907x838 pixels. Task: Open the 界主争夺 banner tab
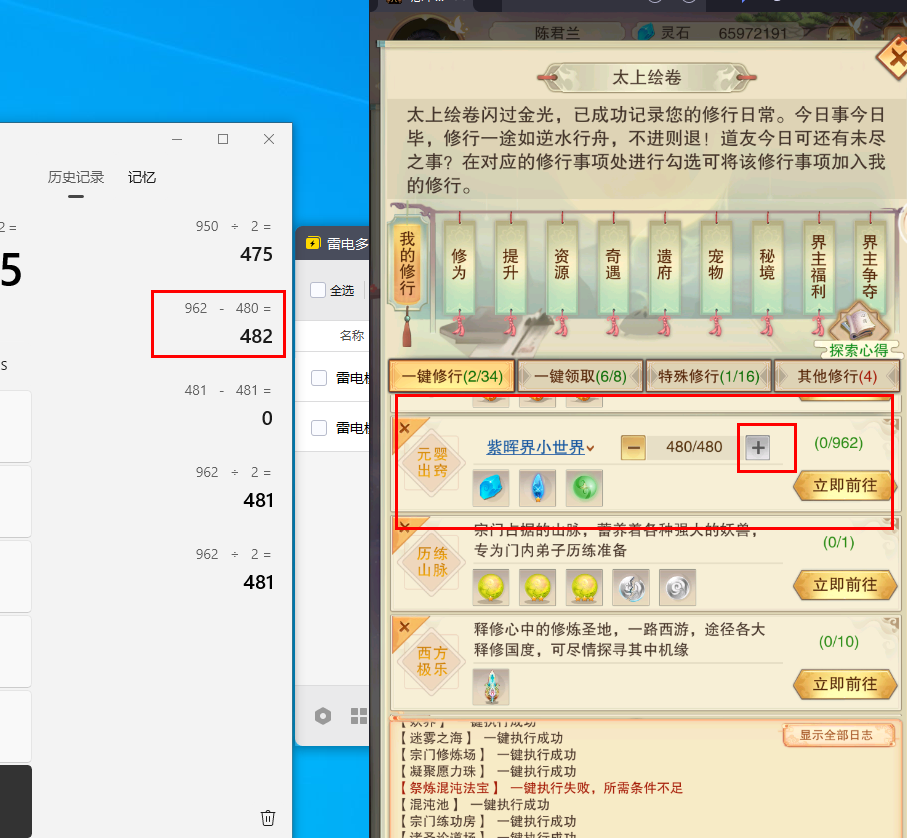pos(870,267)
